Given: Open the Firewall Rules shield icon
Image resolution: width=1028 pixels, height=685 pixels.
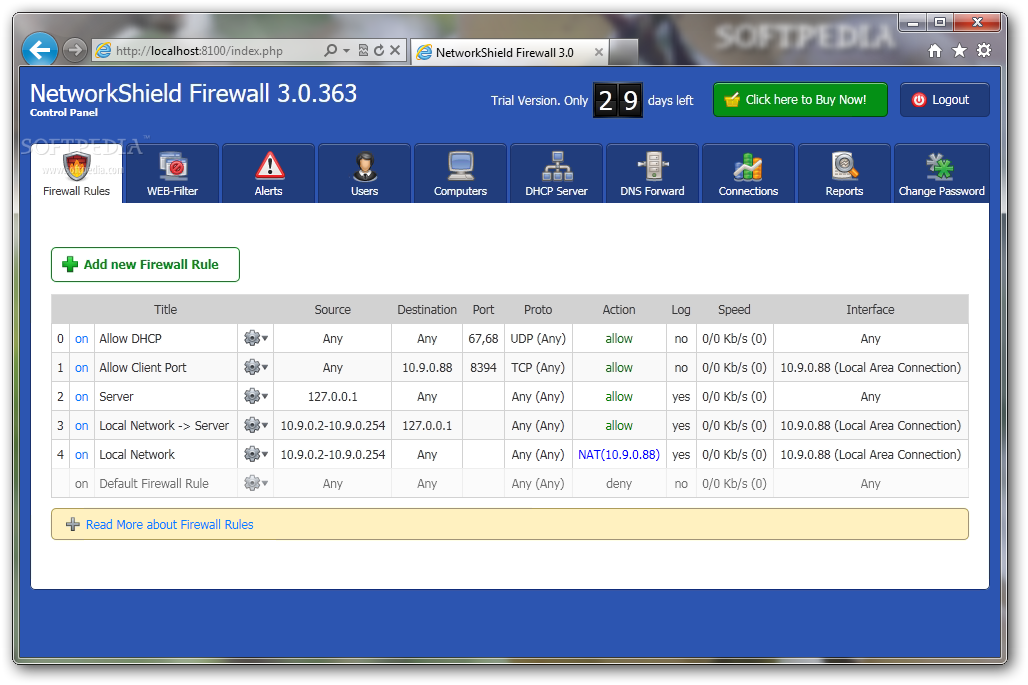Looking at the screenshot, I should 76,166.
